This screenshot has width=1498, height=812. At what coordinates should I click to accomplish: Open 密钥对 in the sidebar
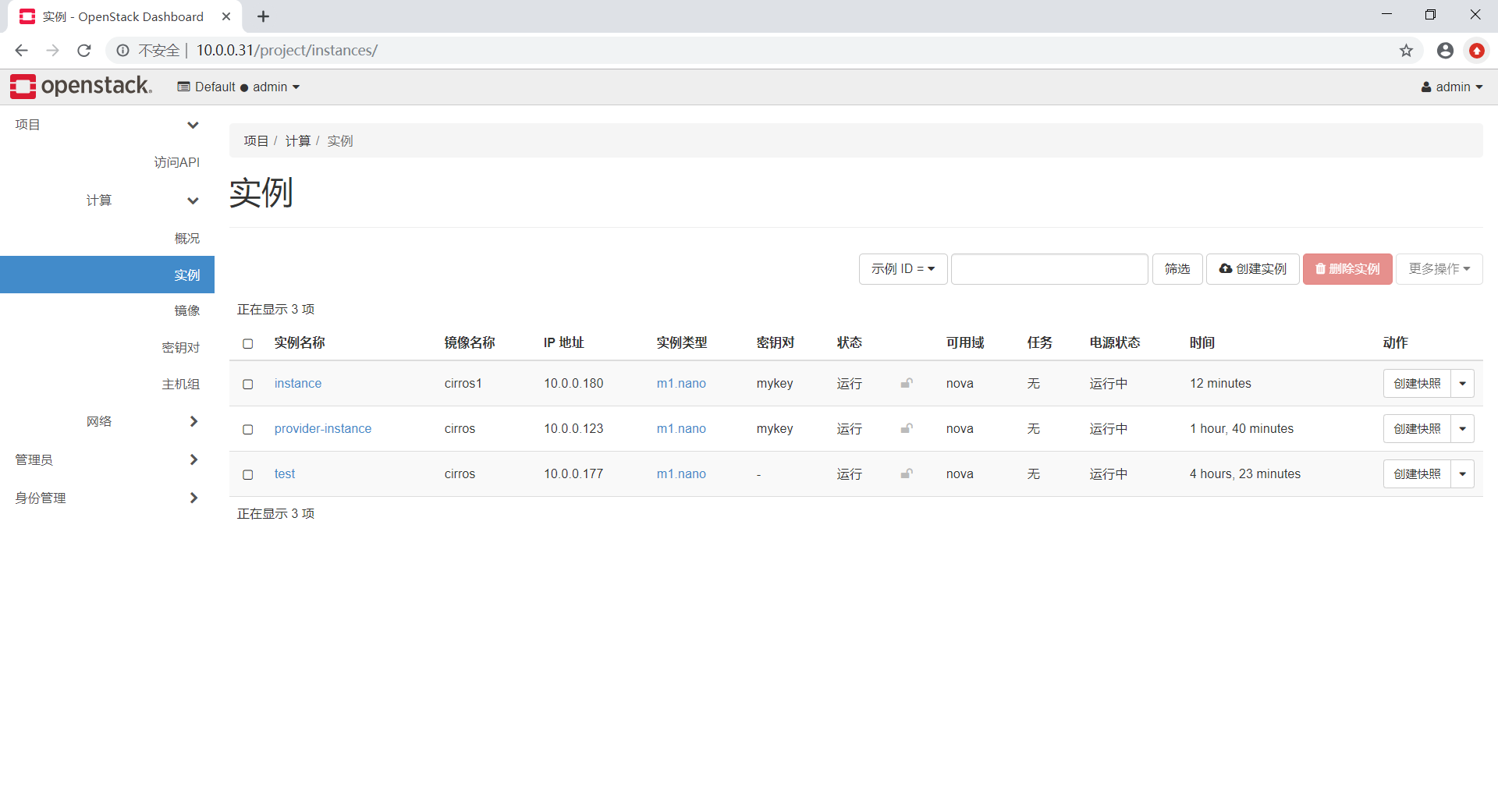[180, 347]
